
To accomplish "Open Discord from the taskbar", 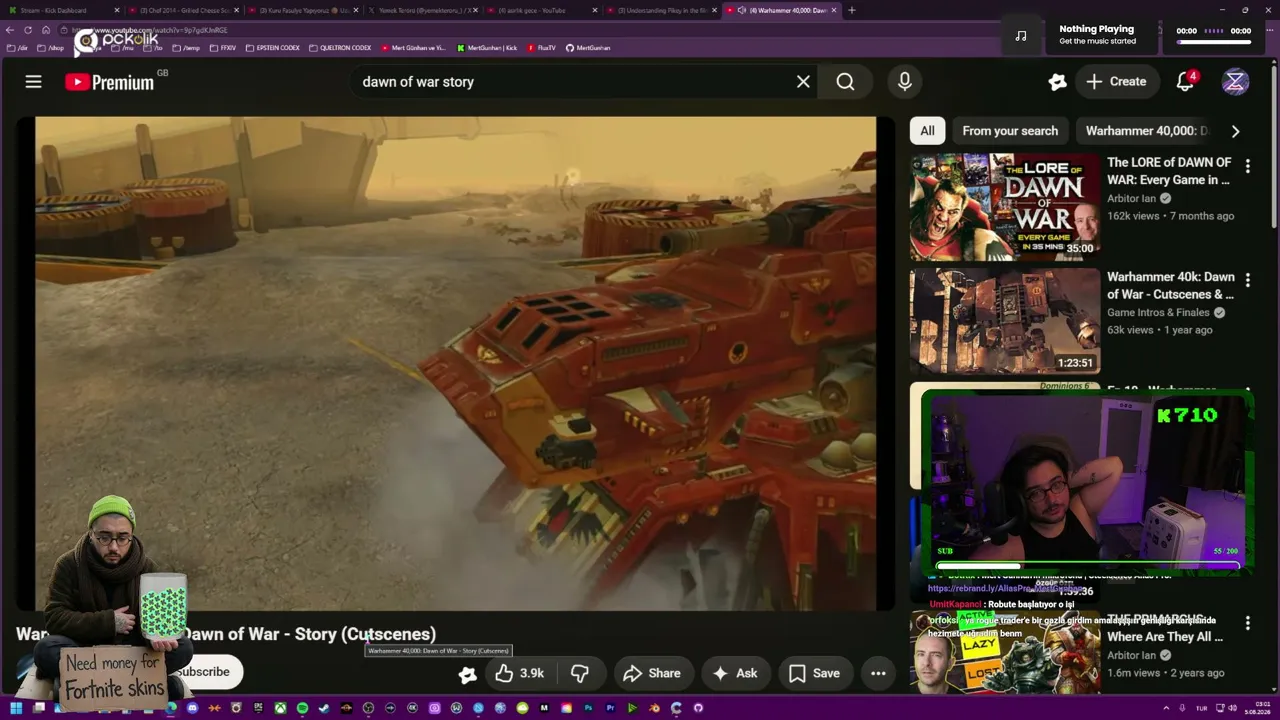I will pyautogui.click(x=192, y=708).
